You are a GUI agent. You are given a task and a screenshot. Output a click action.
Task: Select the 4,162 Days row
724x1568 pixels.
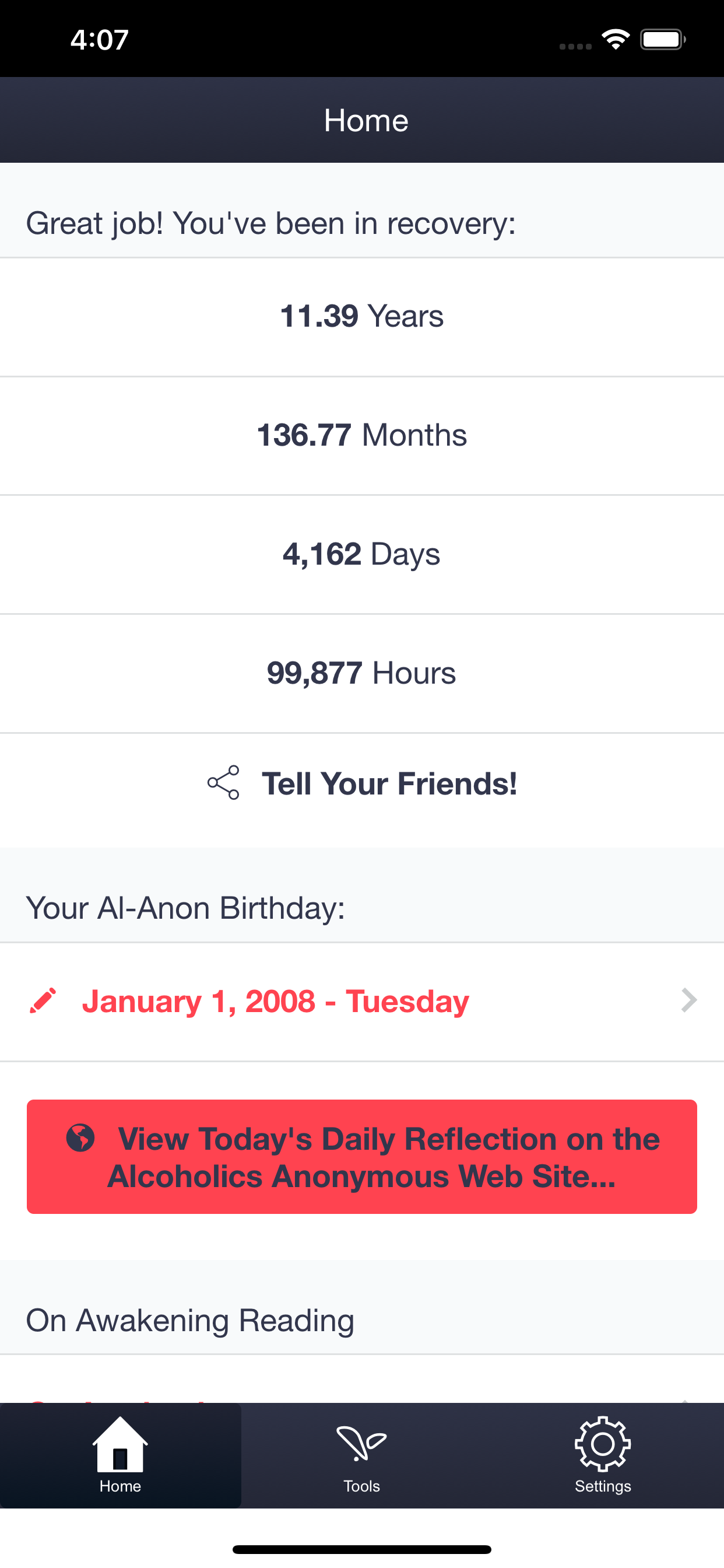(x=361, y=555)
